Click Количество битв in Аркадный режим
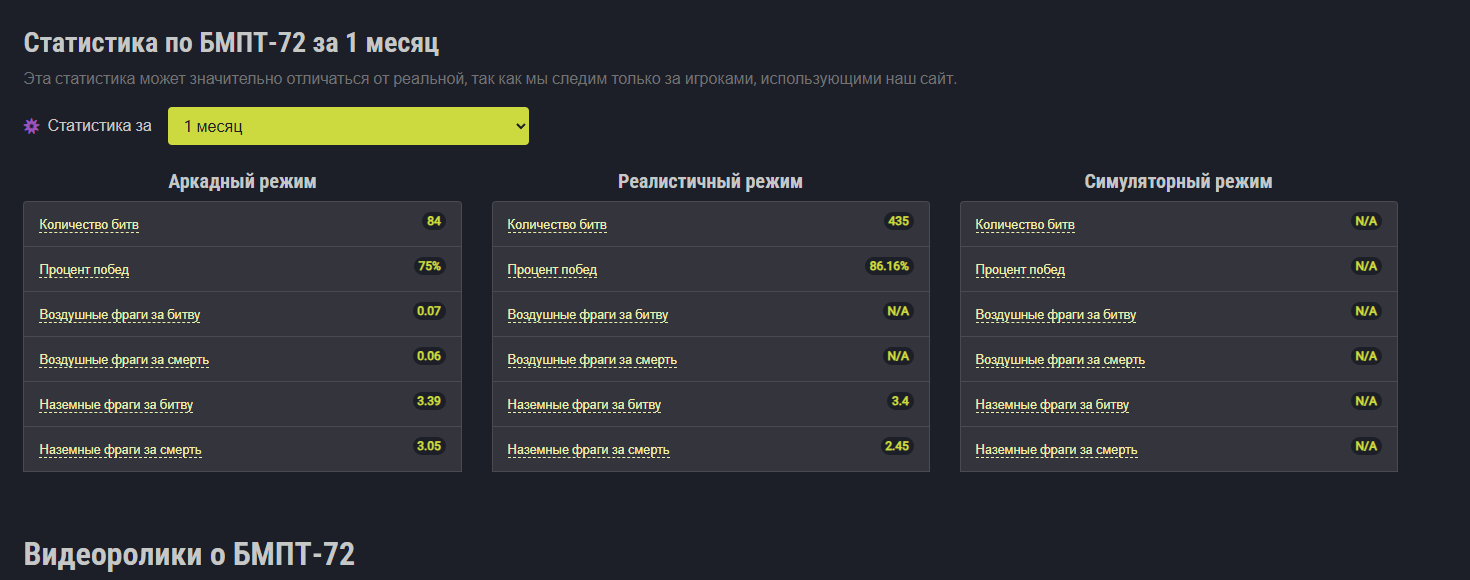 (89, 225)
